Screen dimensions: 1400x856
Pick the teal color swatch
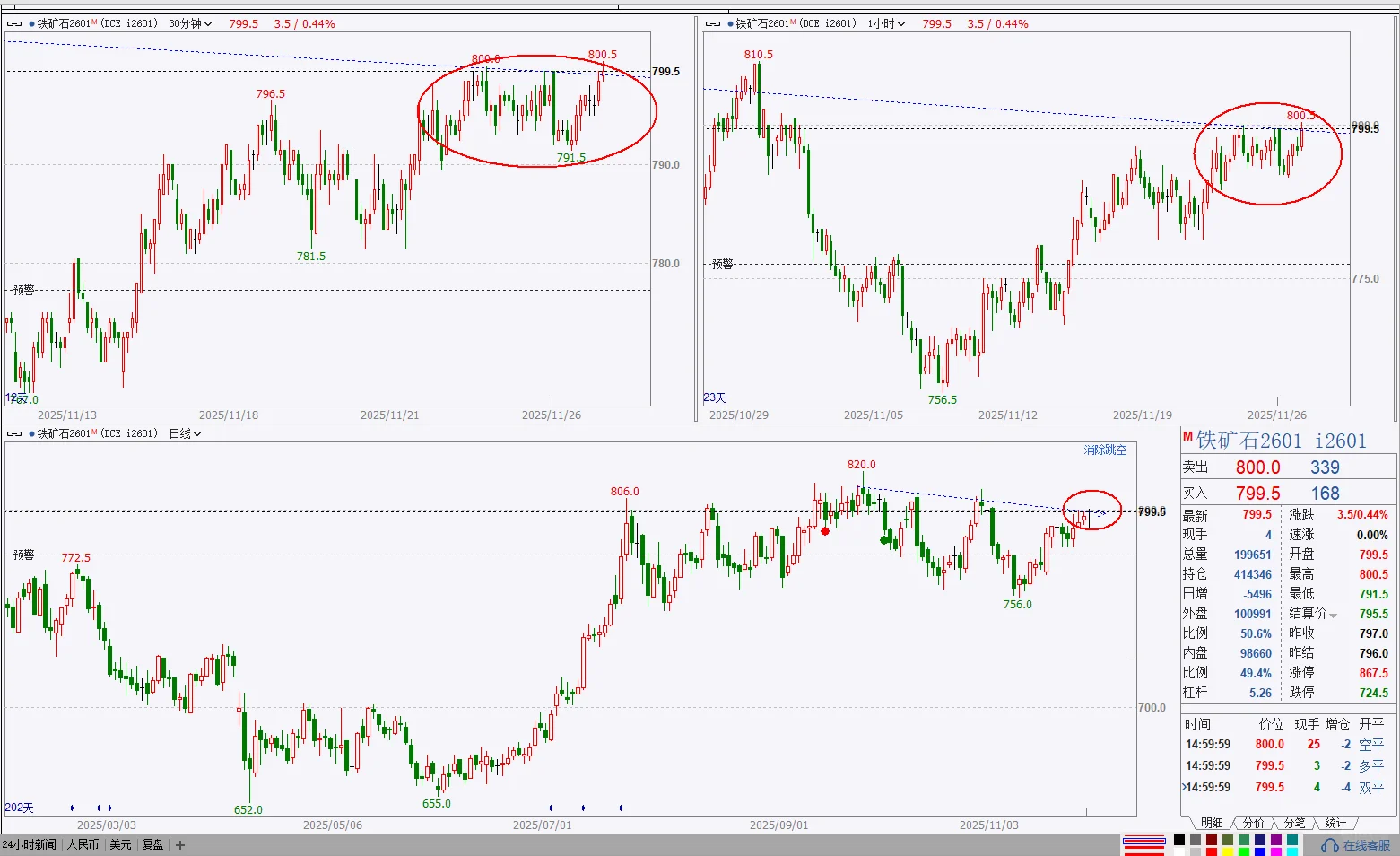coord(1292,841)
